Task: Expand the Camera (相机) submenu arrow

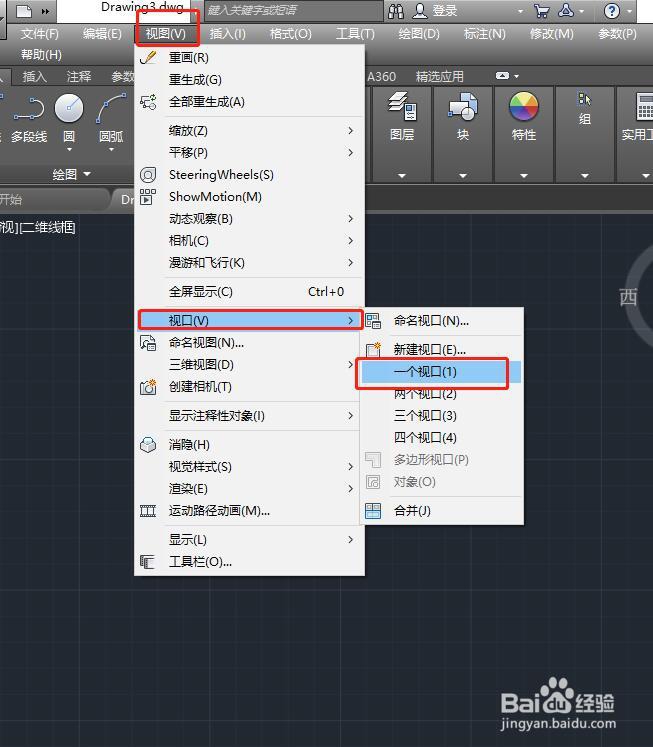Action: [x=351, y=241]
